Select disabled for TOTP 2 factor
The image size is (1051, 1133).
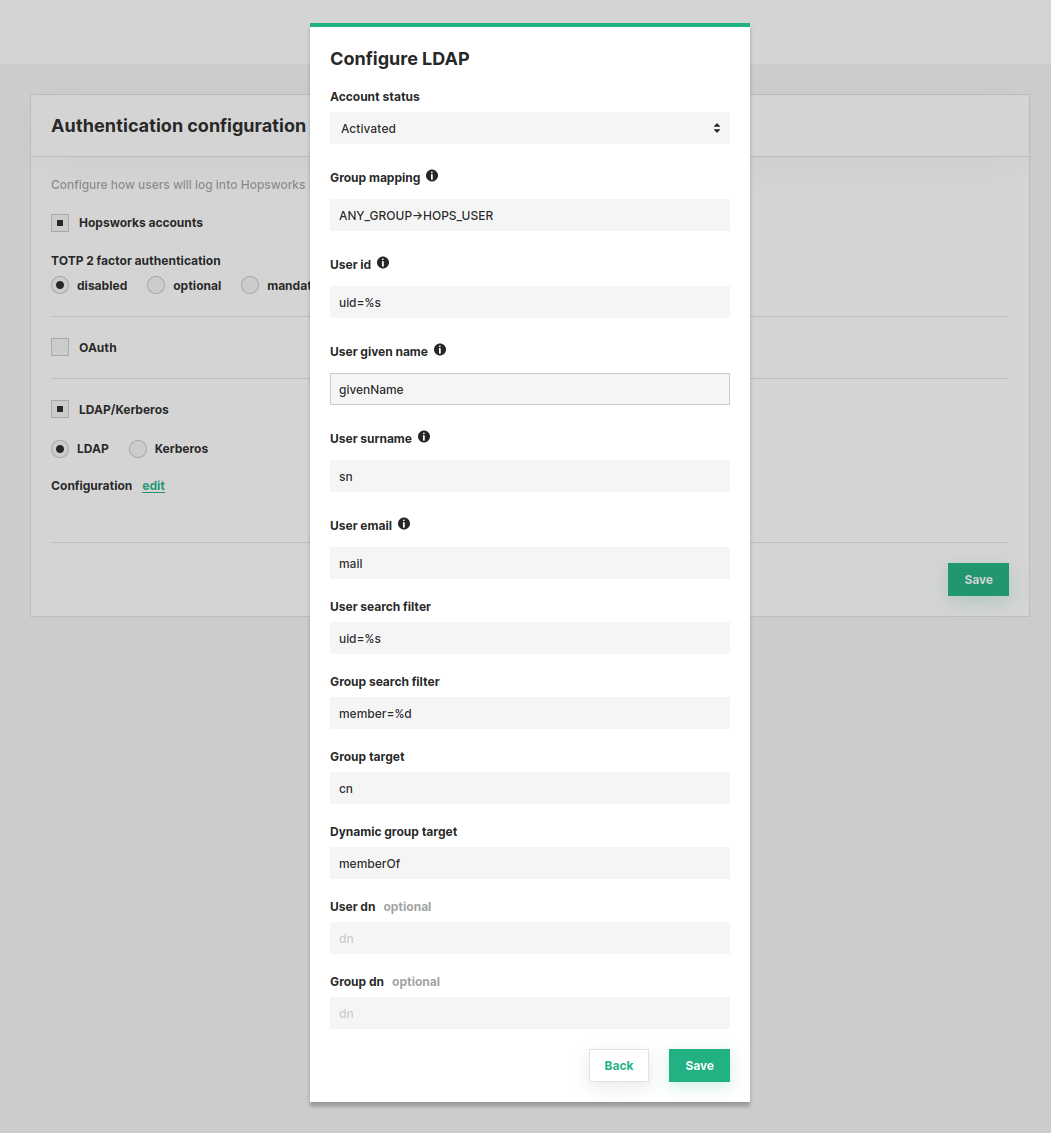click(60, 285)
